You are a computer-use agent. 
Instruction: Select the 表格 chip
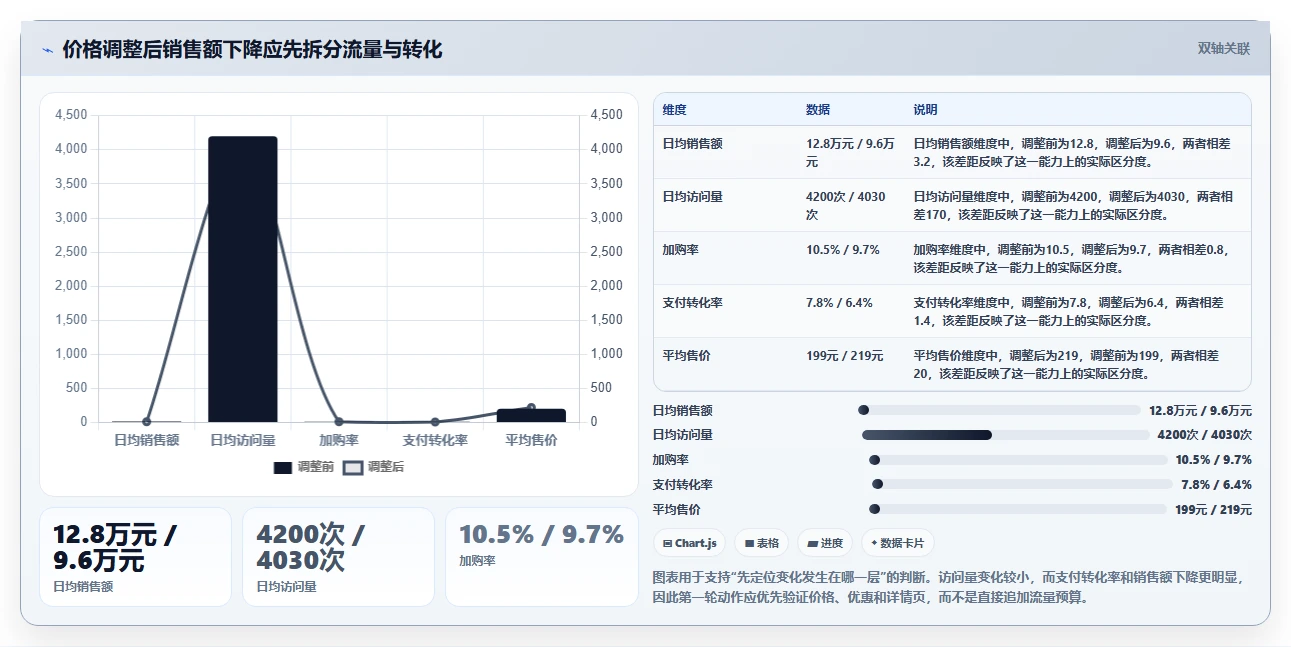[761, 543]
